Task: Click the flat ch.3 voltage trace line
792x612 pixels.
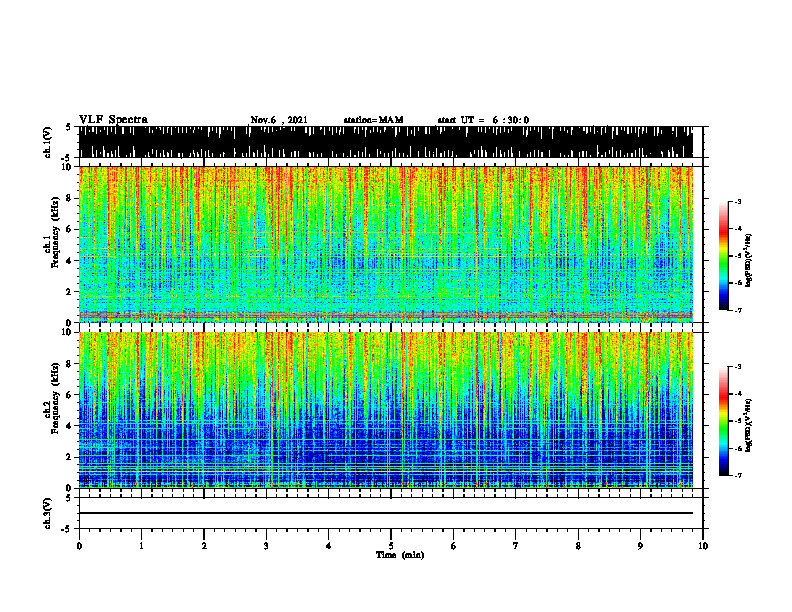Action: [386, 513]
